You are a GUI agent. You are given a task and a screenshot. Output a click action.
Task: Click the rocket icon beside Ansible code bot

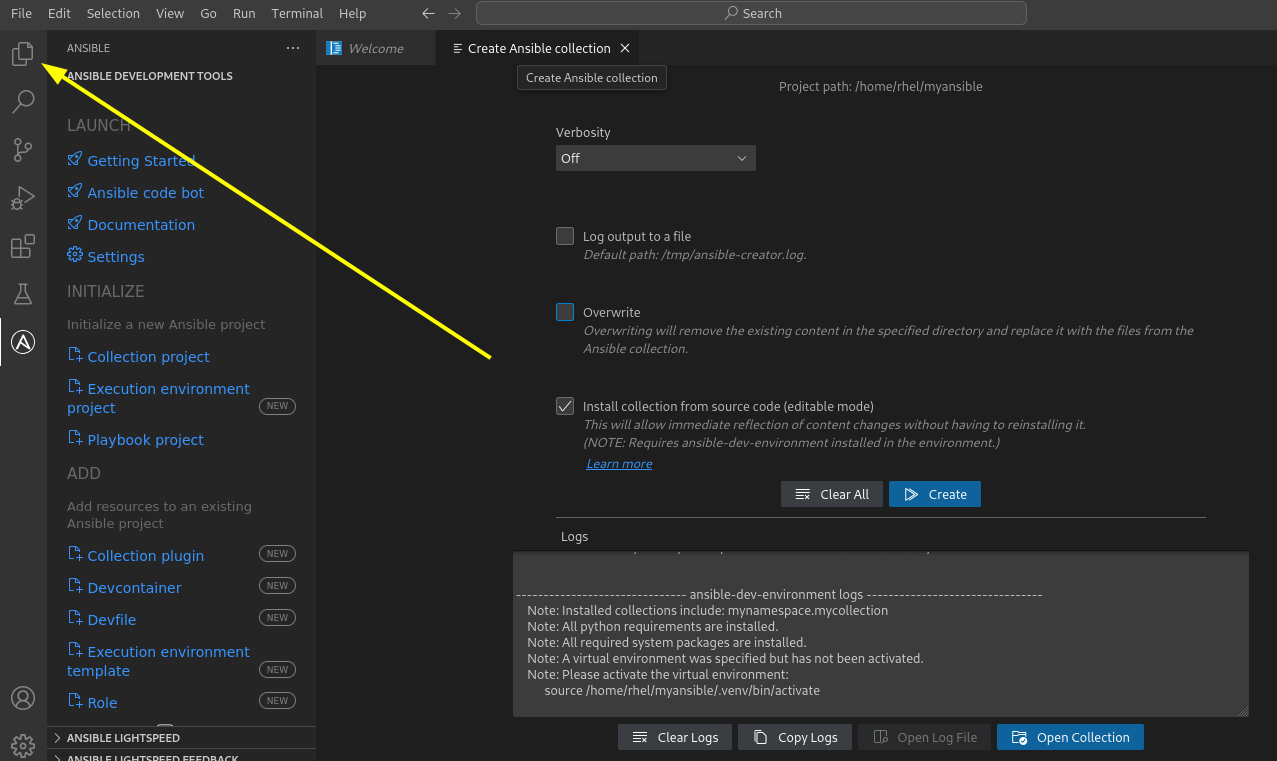tap(75, 192)
